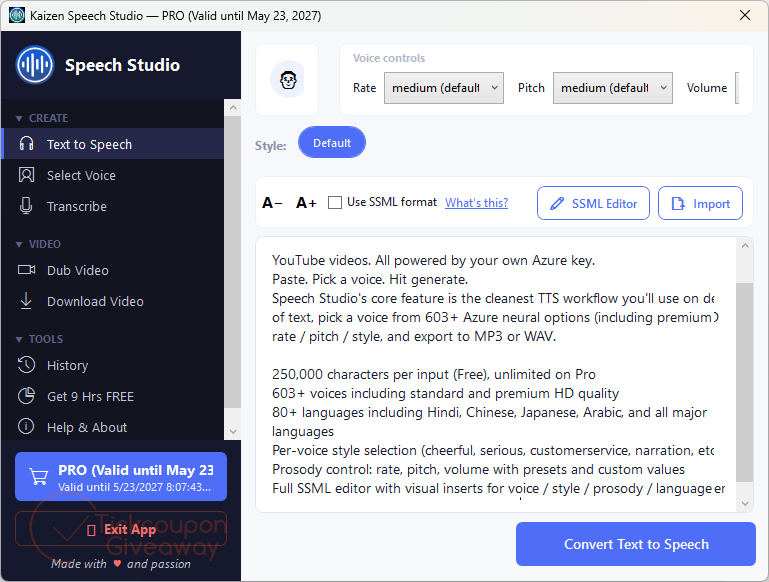Click the microphone icon beside Transcribe
Screen dimensions: 769x582
click(x=26, y=206)
